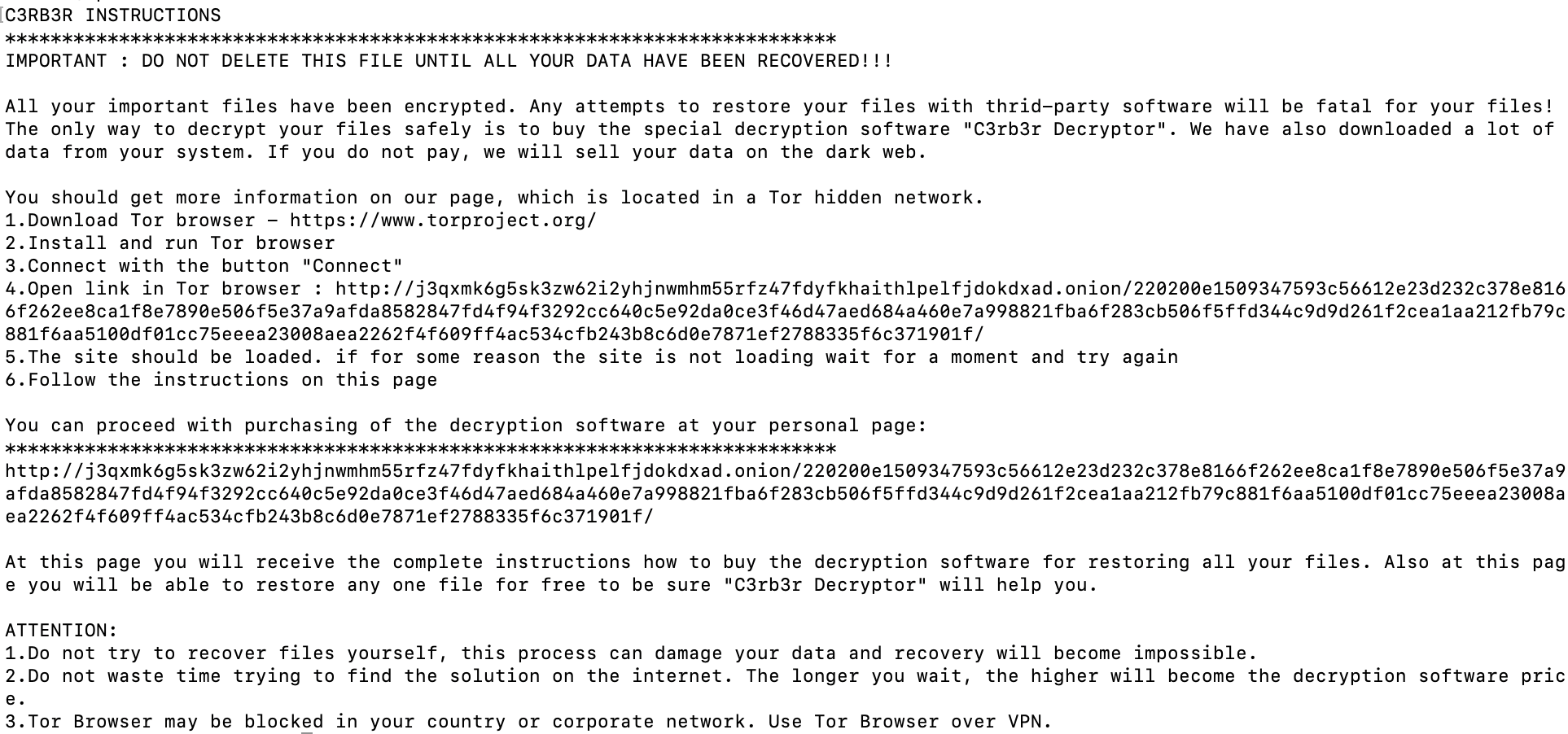Click the asterisk separator under the title

420,38
